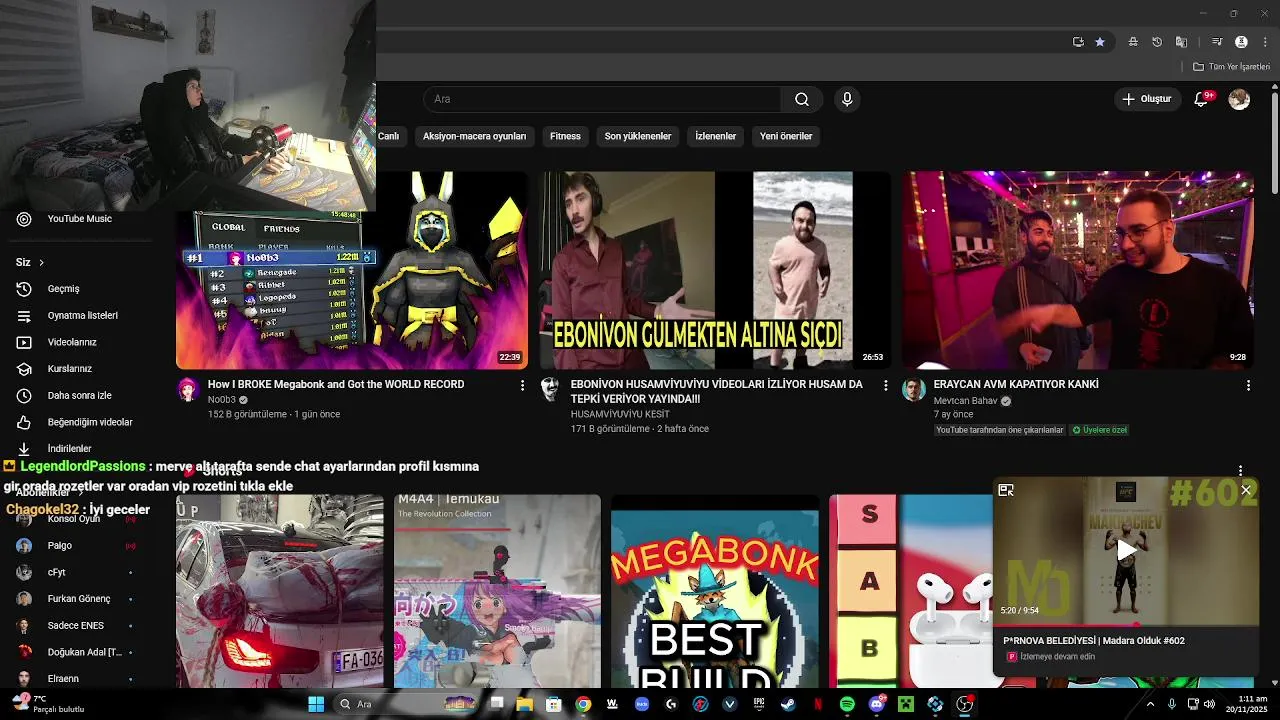1280x720 pixels.
Task: Open the cFyt subscription channel
Action: click(x=80, y=572)
